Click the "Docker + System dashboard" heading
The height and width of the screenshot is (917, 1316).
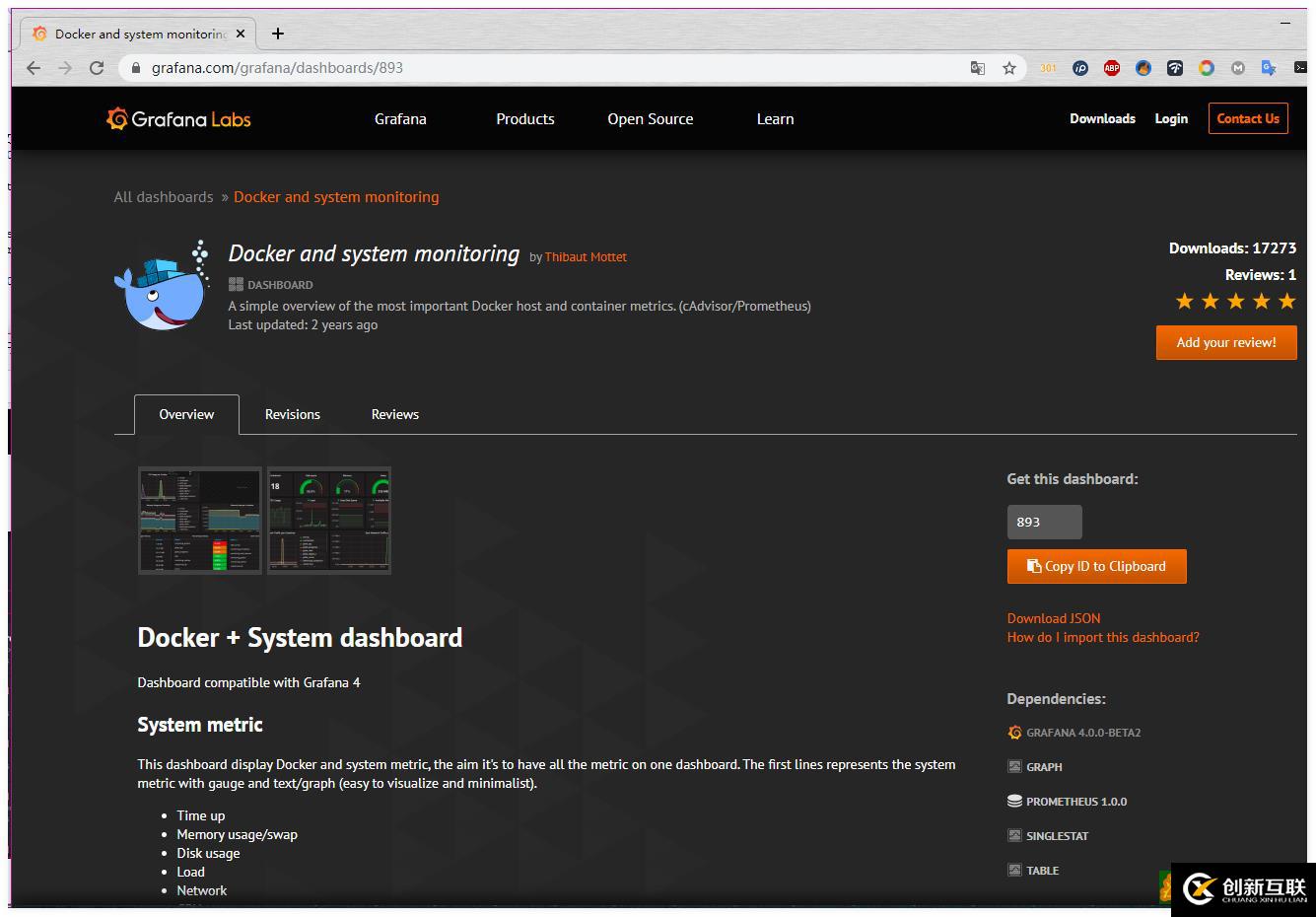(300, 638)
